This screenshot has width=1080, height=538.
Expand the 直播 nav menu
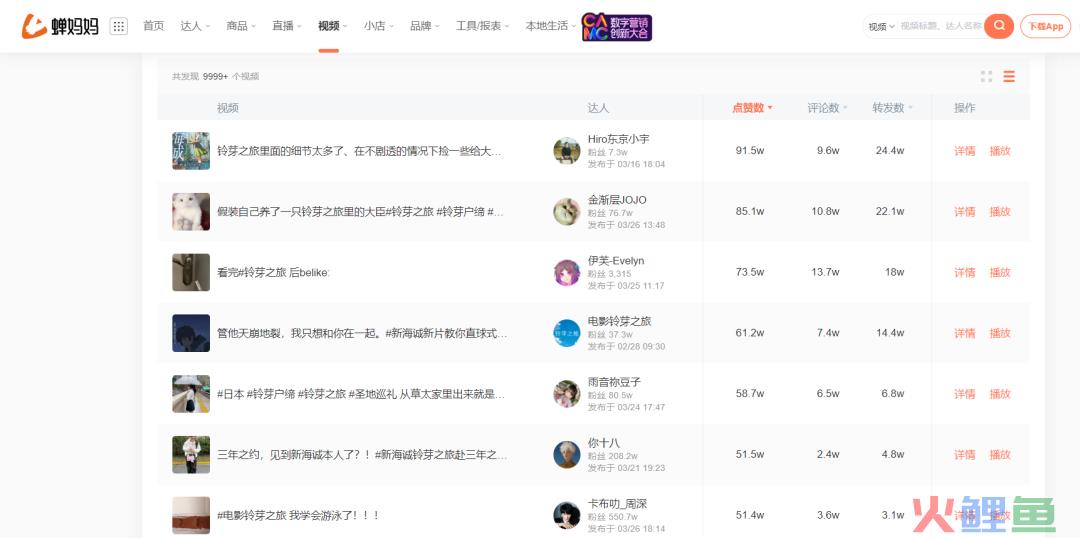coord(287,26)
